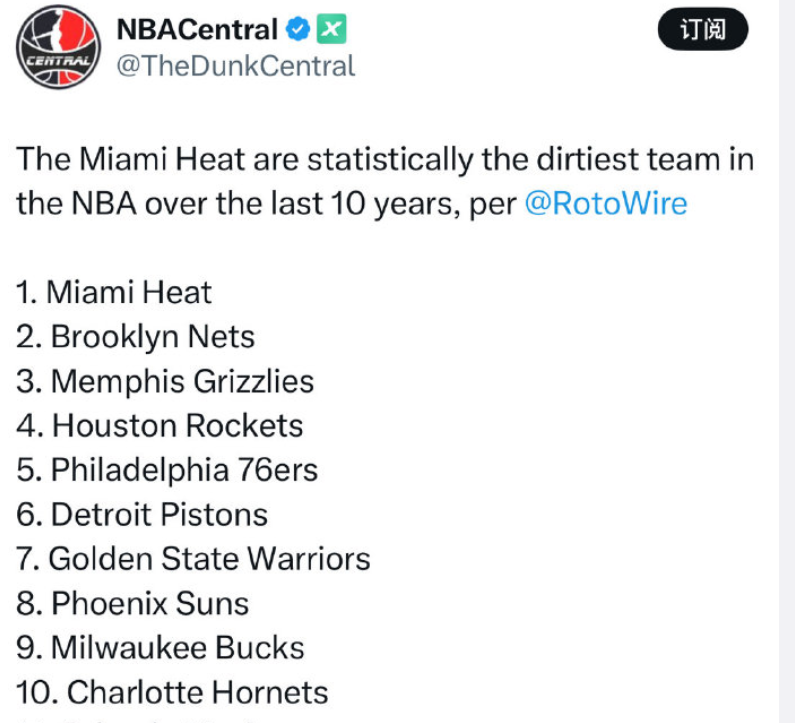
Task: Click the green X affiliate badge
Action: (x=331, y=30)
